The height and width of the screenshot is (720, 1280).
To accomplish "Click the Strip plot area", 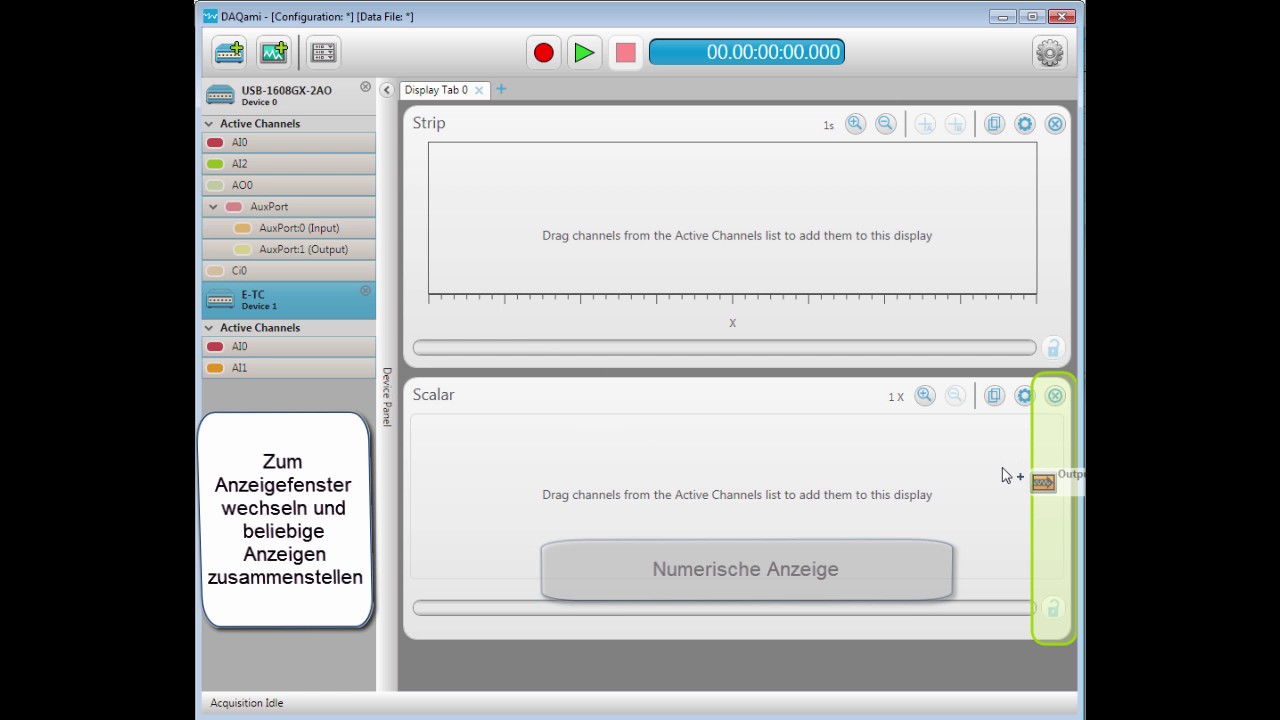I will pyautogui.click(x=732, y=218).
